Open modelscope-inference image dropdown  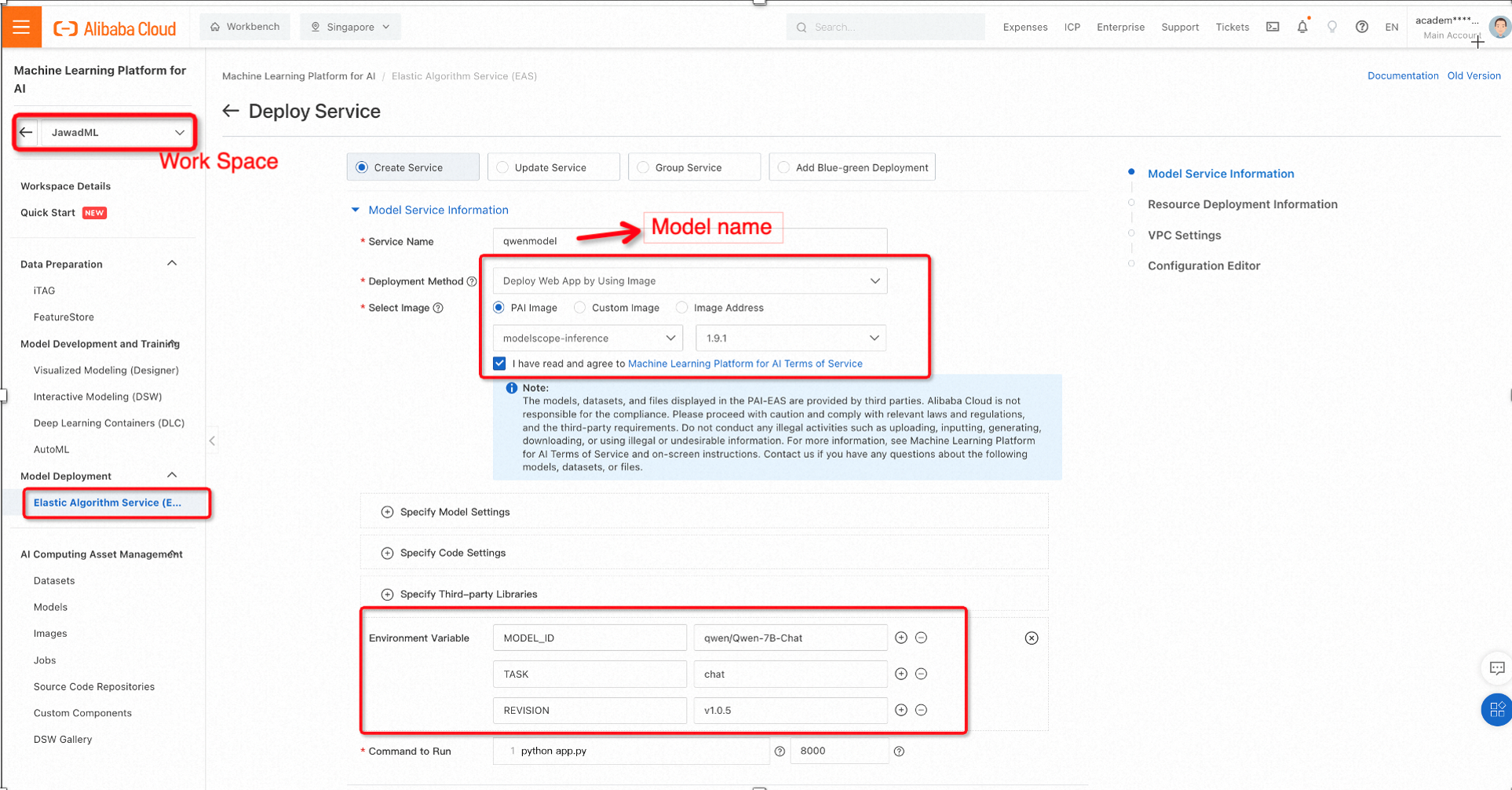click(588, 338)
